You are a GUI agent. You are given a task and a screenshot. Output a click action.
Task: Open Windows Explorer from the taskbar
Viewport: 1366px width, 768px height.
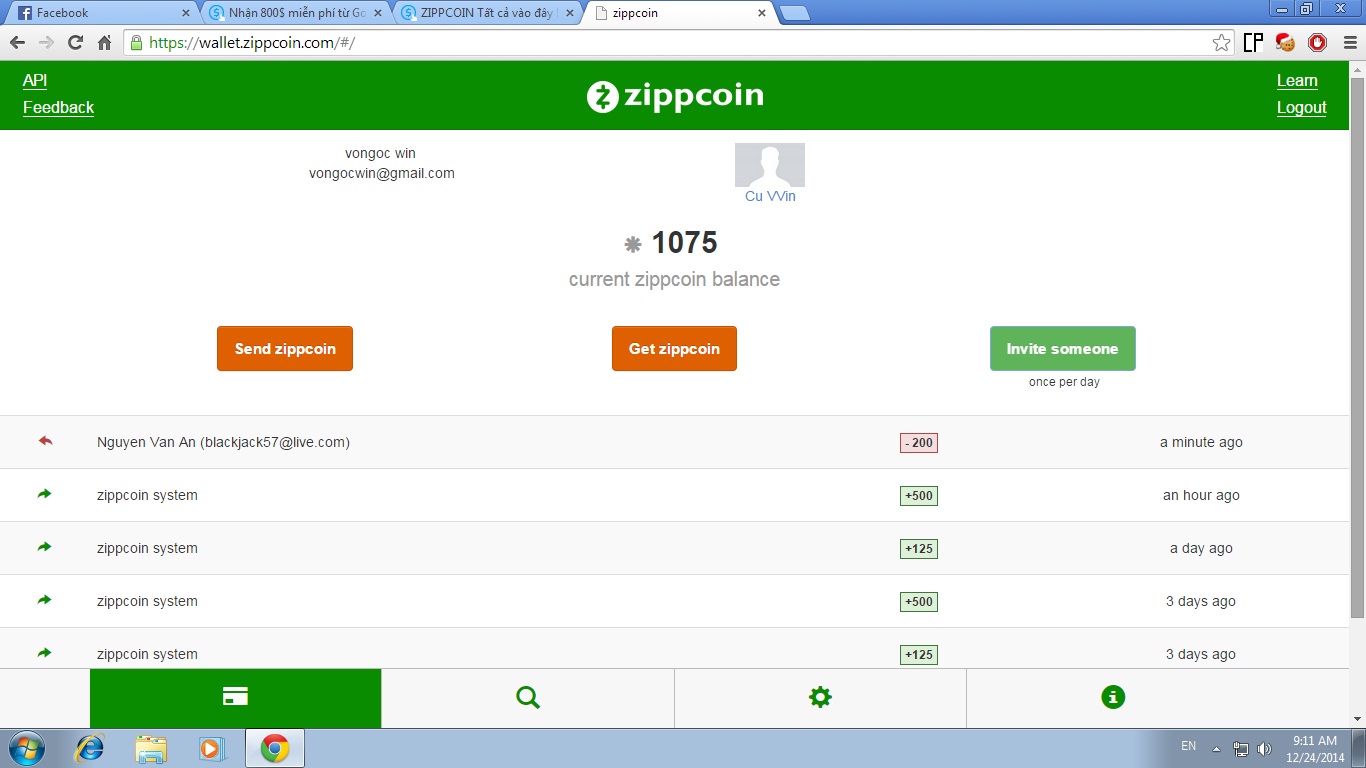pos(151,748)
